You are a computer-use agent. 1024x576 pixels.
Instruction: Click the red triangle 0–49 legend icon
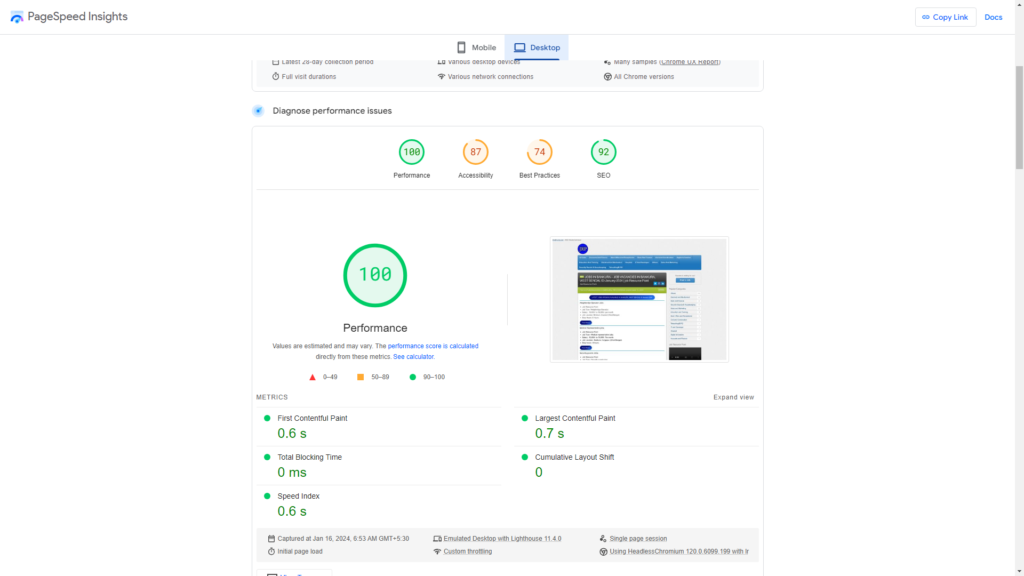click(312, 377)
